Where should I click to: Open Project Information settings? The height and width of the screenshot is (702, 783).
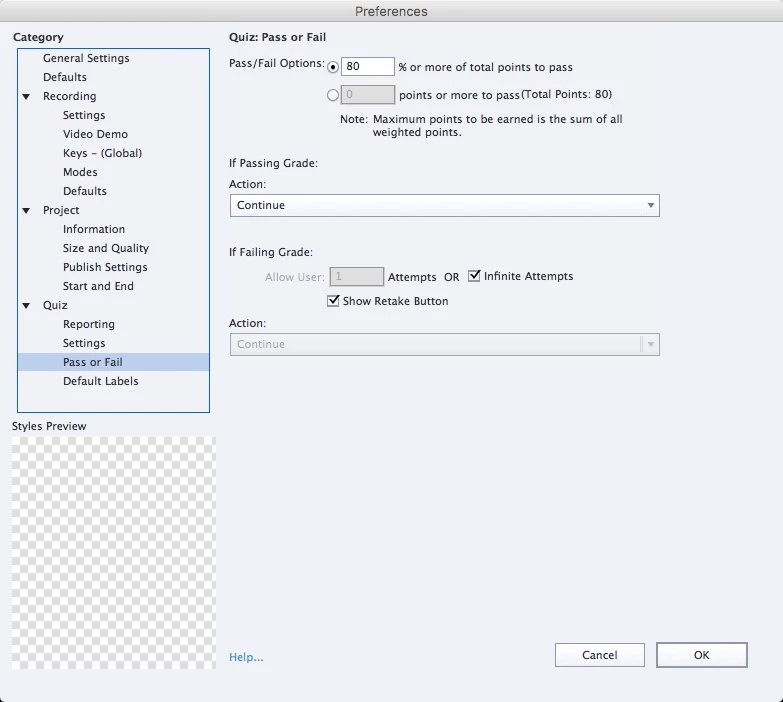tap(94, 229)
